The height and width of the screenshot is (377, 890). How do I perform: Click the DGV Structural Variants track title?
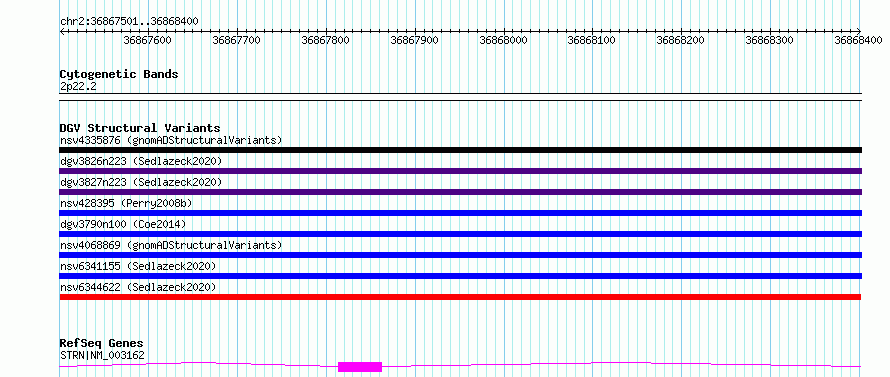pyautogui.click(x=140, y=128)
